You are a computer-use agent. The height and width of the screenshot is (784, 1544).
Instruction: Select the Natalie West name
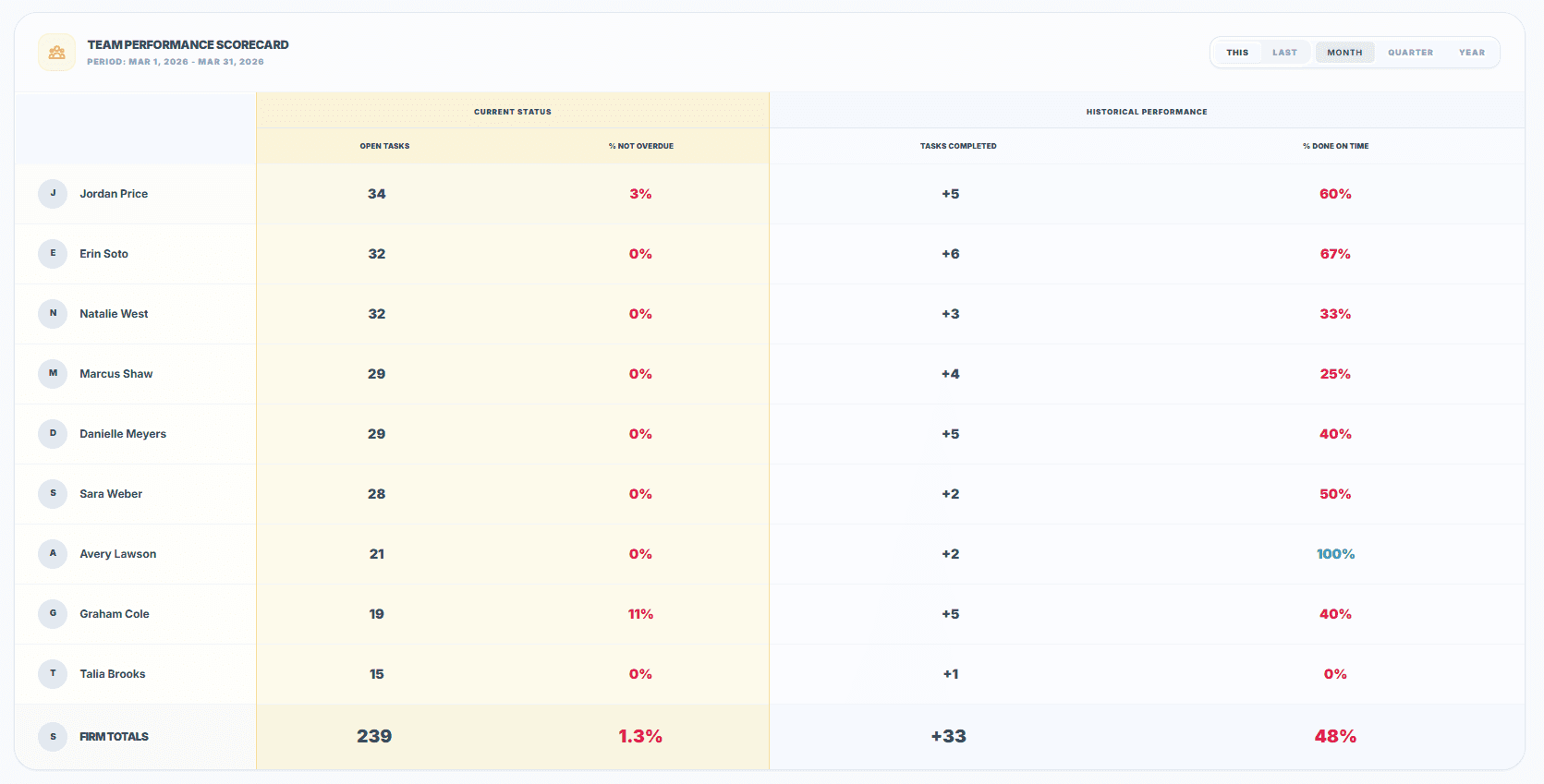(114, 314)
